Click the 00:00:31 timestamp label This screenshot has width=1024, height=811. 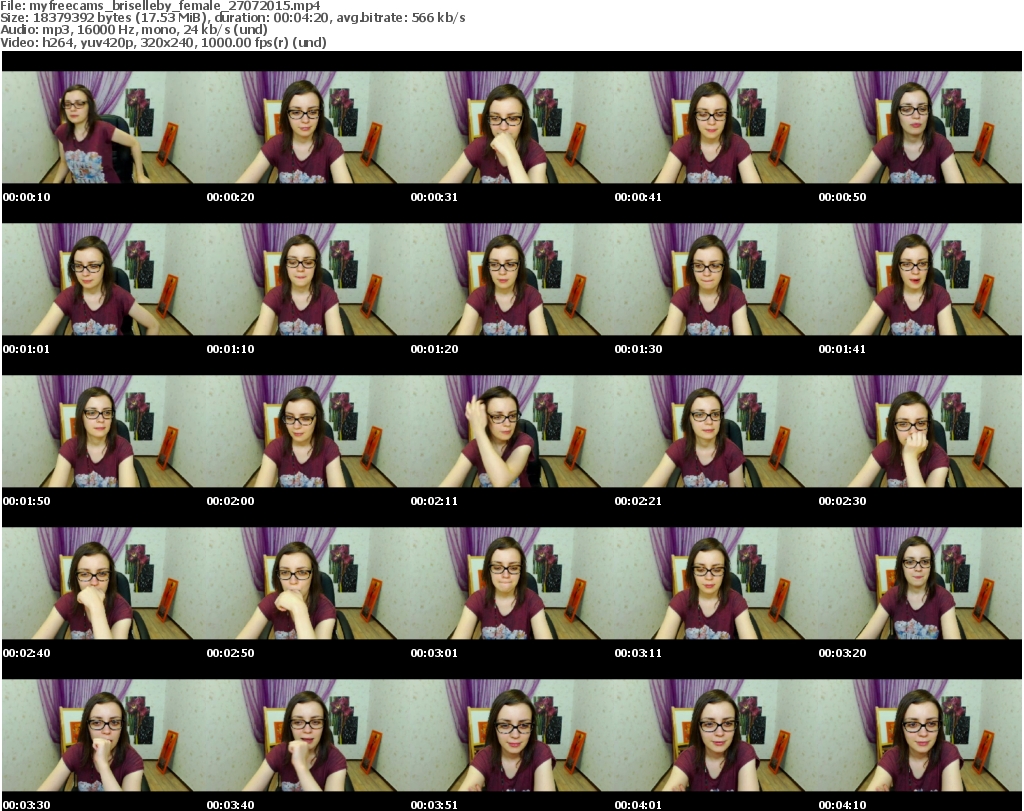point(434,197)
